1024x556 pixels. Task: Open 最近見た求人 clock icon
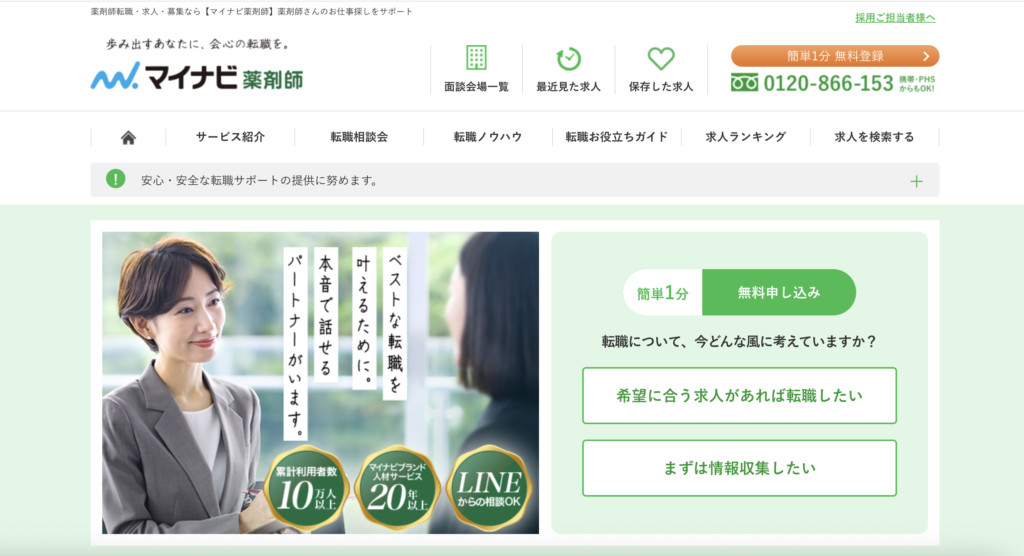click(569, 59)
